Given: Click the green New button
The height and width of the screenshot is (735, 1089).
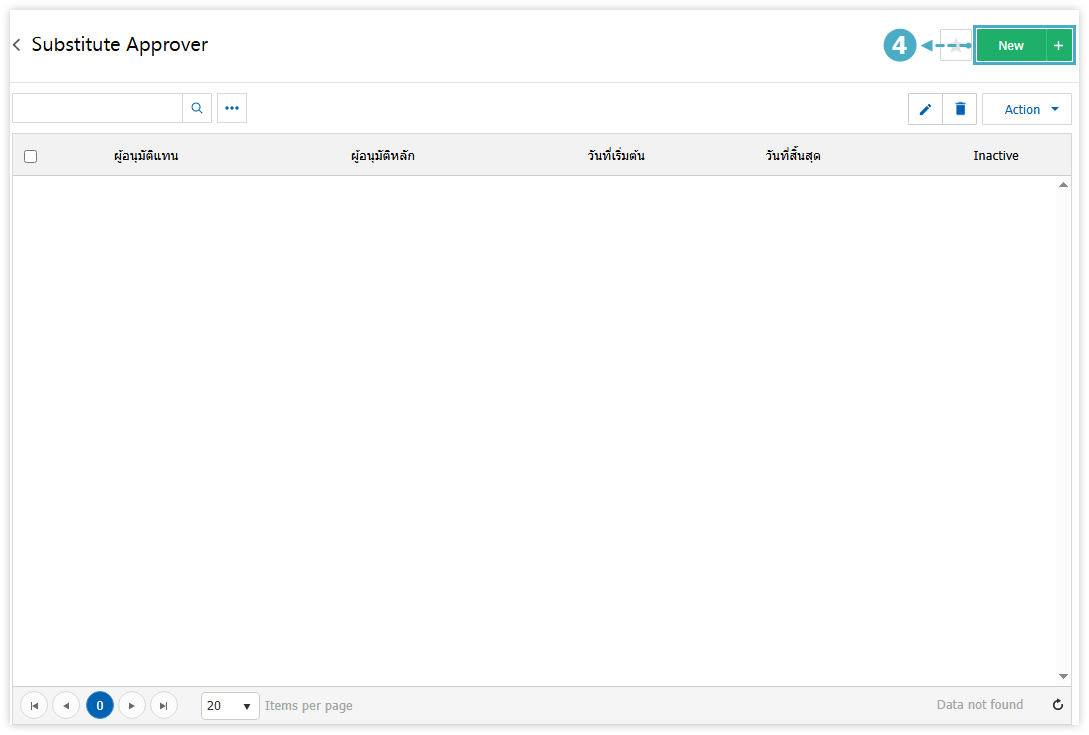Looking at the screenshot, I should pyautogui.click(x=1010, y=45).
